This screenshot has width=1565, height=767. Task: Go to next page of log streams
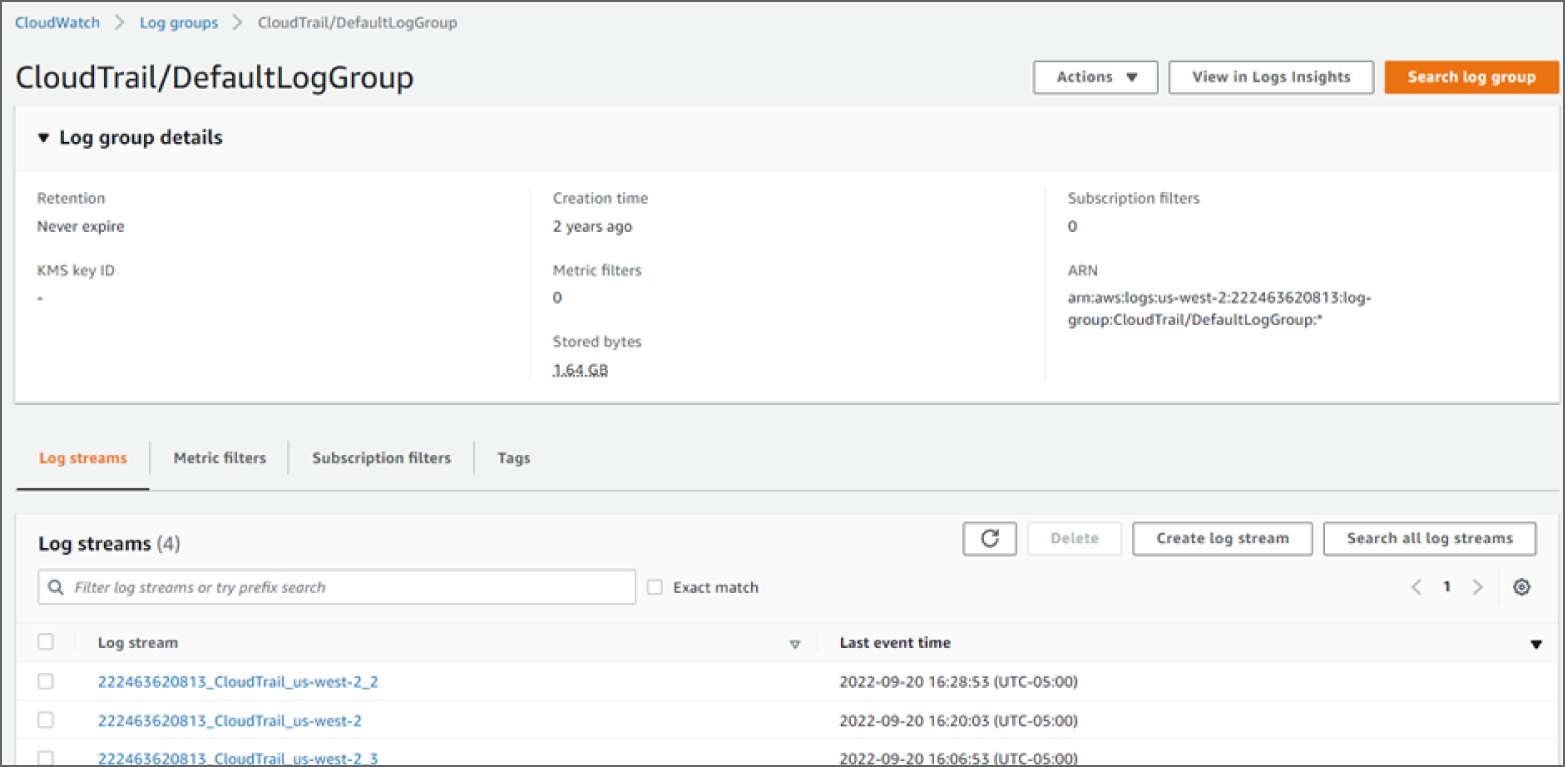click(1477, 587)
